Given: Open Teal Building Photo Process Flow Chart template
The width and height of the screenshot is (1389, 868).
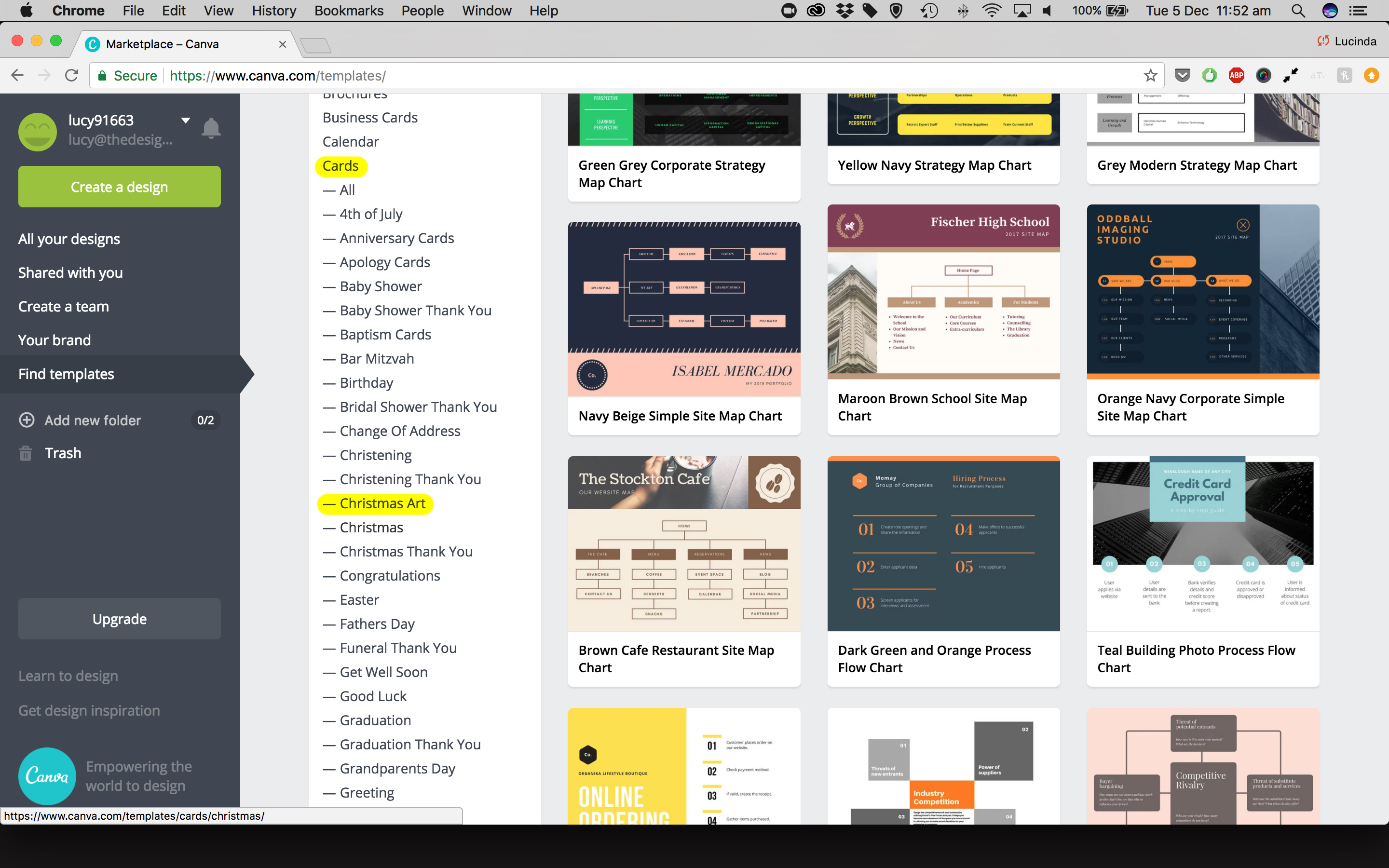Looking at the screenshot, I should pyautogui.click(x=1203, y=571).
